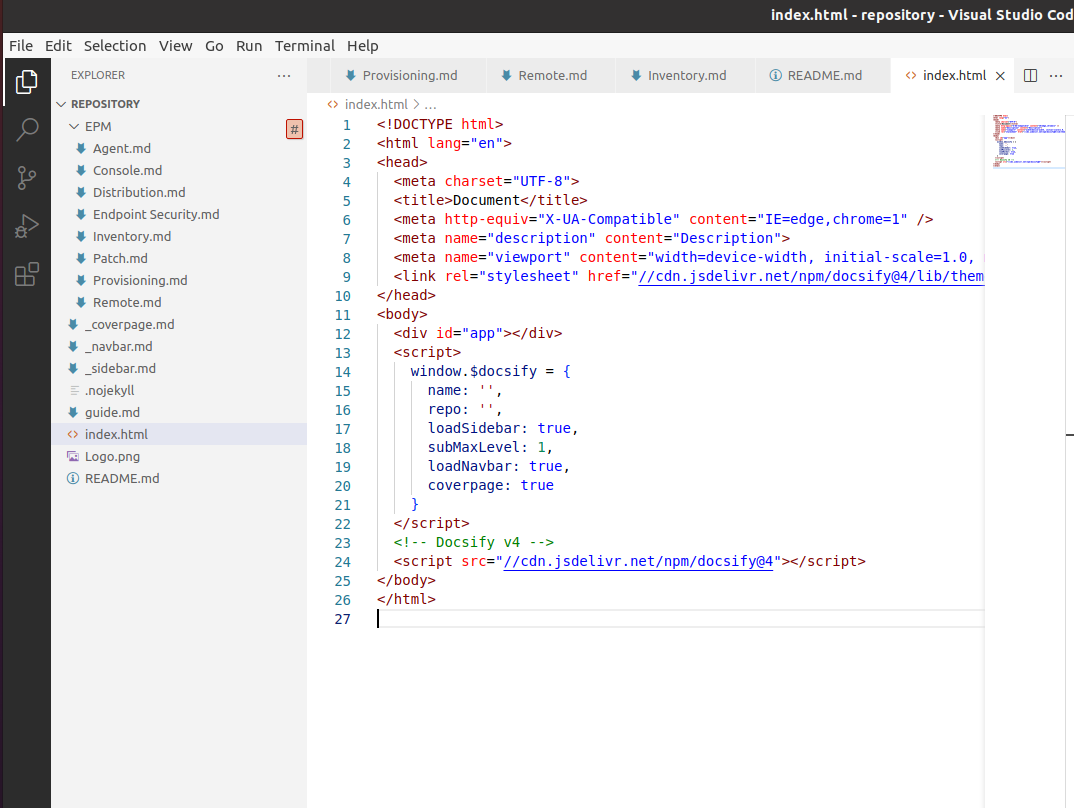
Task: Open Run and Debug view
Action: coord(27,227)
